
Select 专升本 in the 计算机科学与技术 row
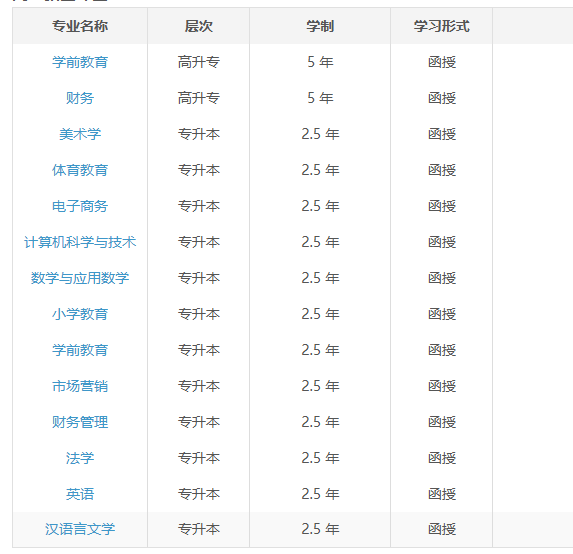click(198, 242)
